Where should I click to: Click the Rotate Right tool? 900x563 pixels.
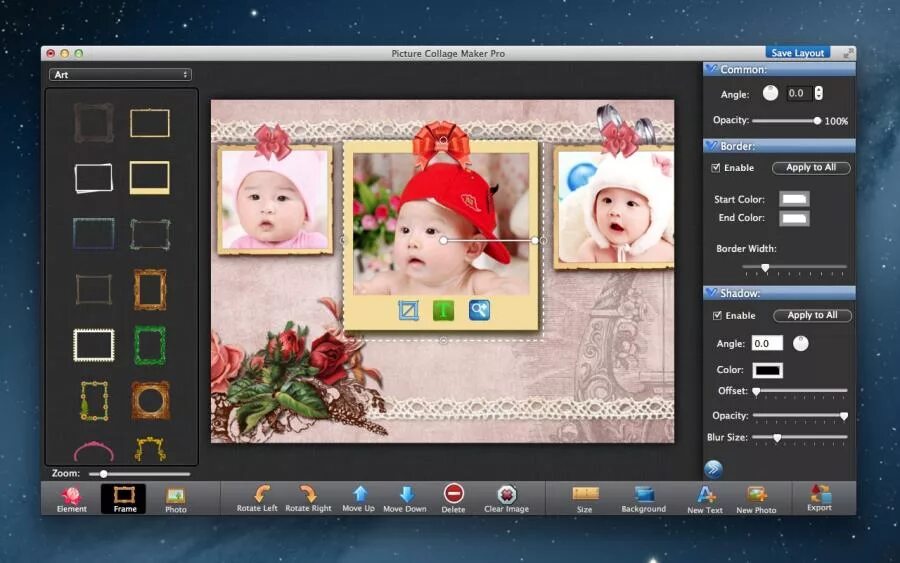point(308,498)
